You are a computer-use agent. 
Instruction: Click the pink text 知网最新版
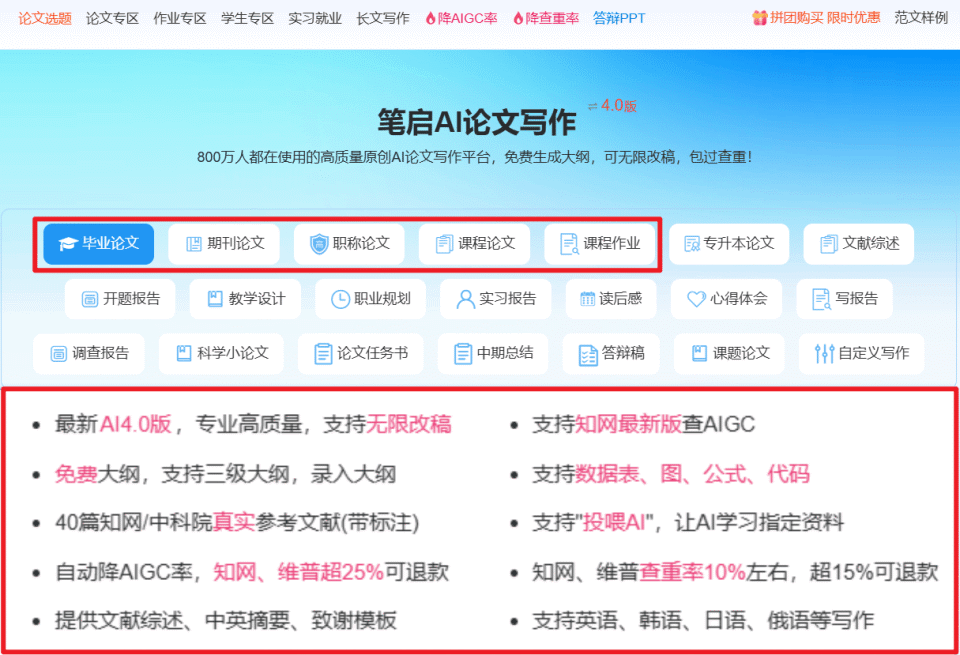coord(628,424)
